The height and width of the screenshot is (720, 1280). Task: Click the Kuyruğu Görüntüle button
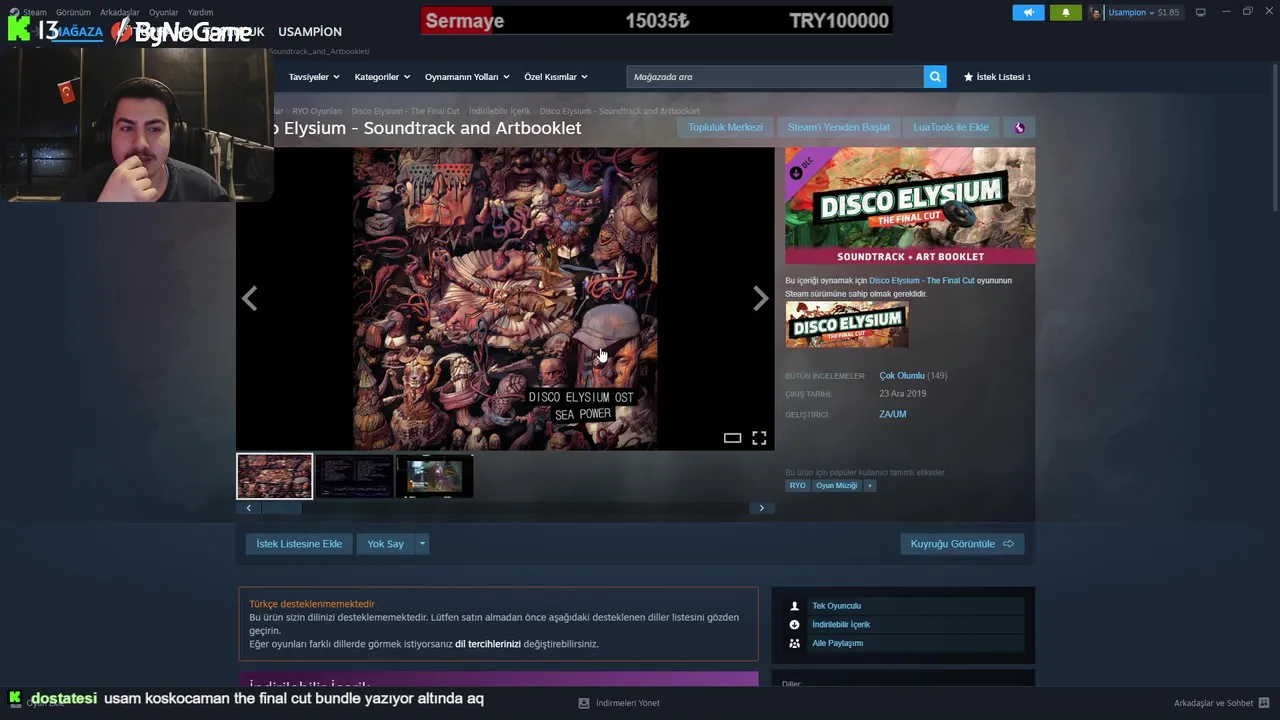(962, 544)
